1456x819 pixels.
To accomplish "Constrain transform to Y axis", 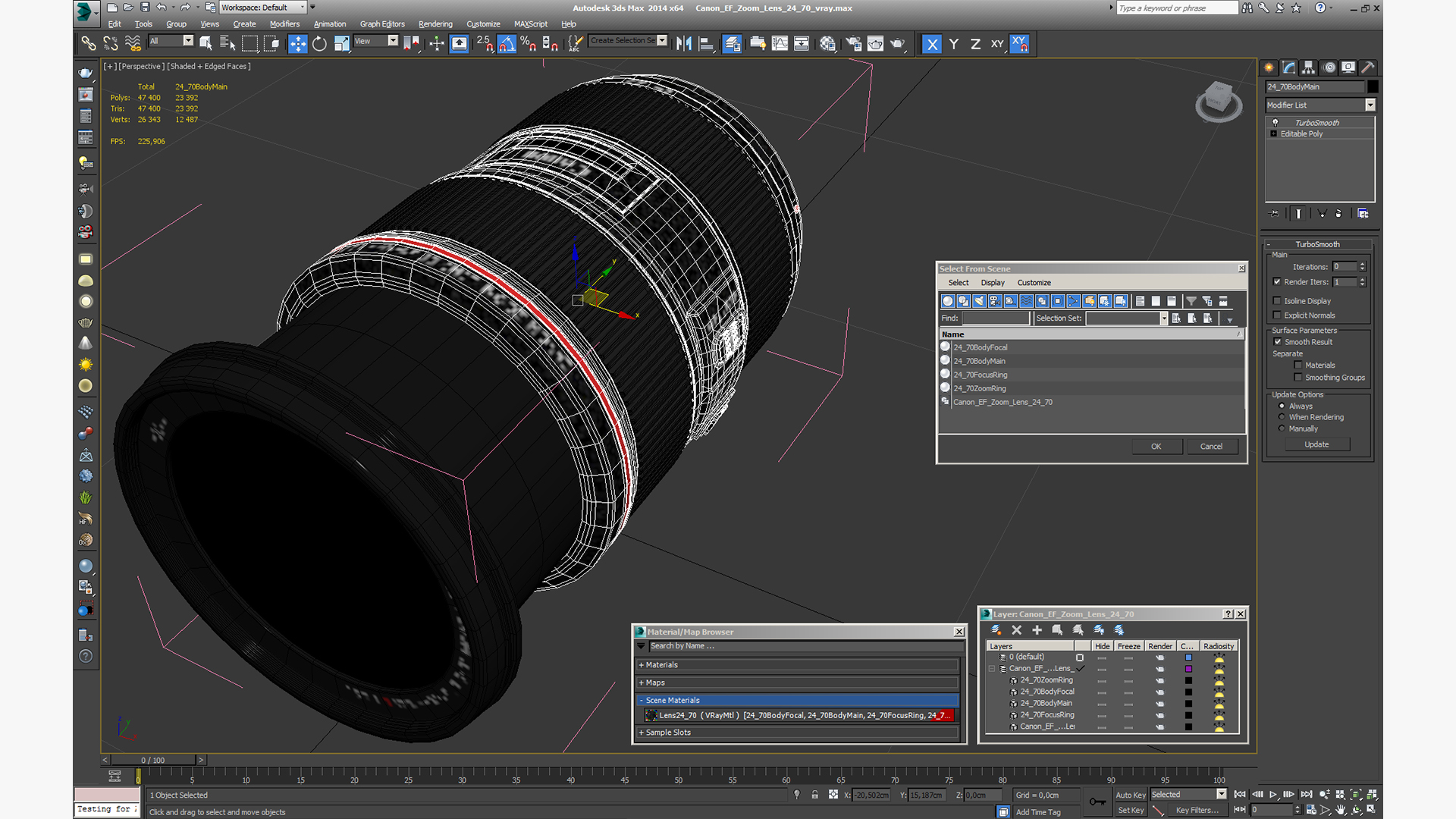I will (x=954, y=44).
